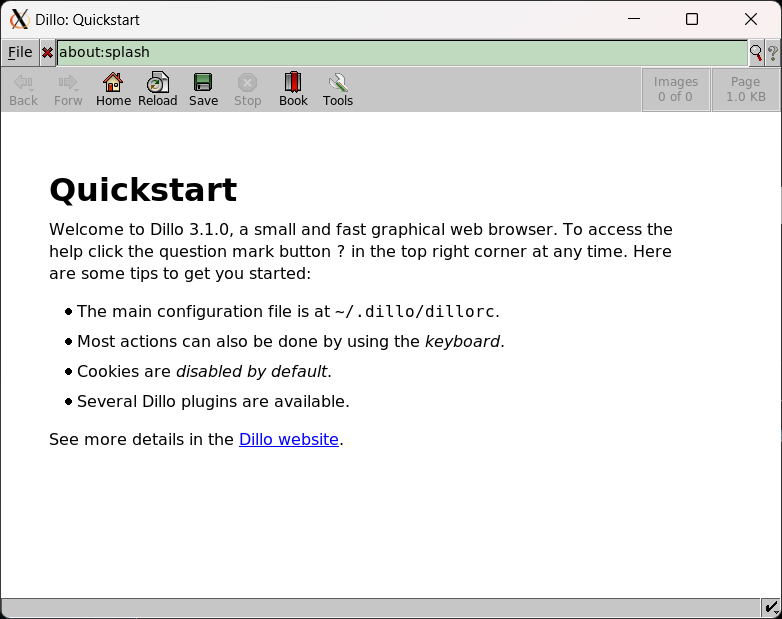Viewport: 782px width, 619px height.
Task: Minimize the Dillo window
Action: coord(634,19)
